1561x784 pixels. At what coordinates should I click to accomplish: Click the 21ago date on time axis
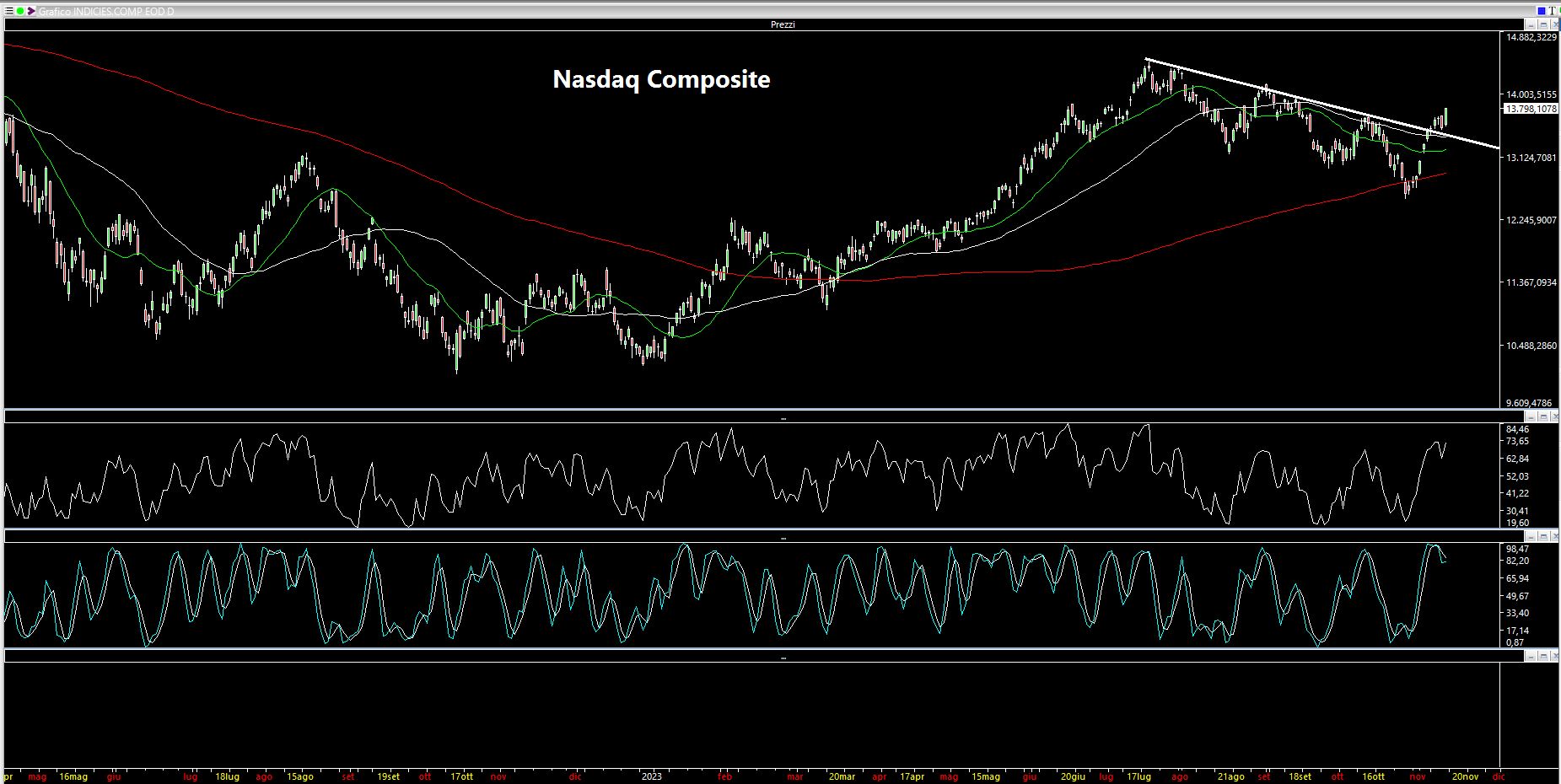click(1230, 776)
